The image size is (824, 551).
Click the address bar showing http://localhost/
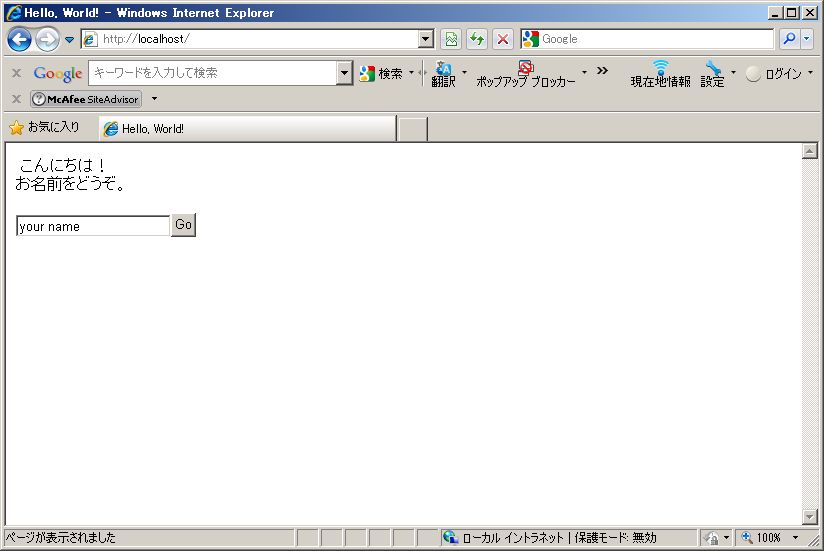[x=250, y=39]
